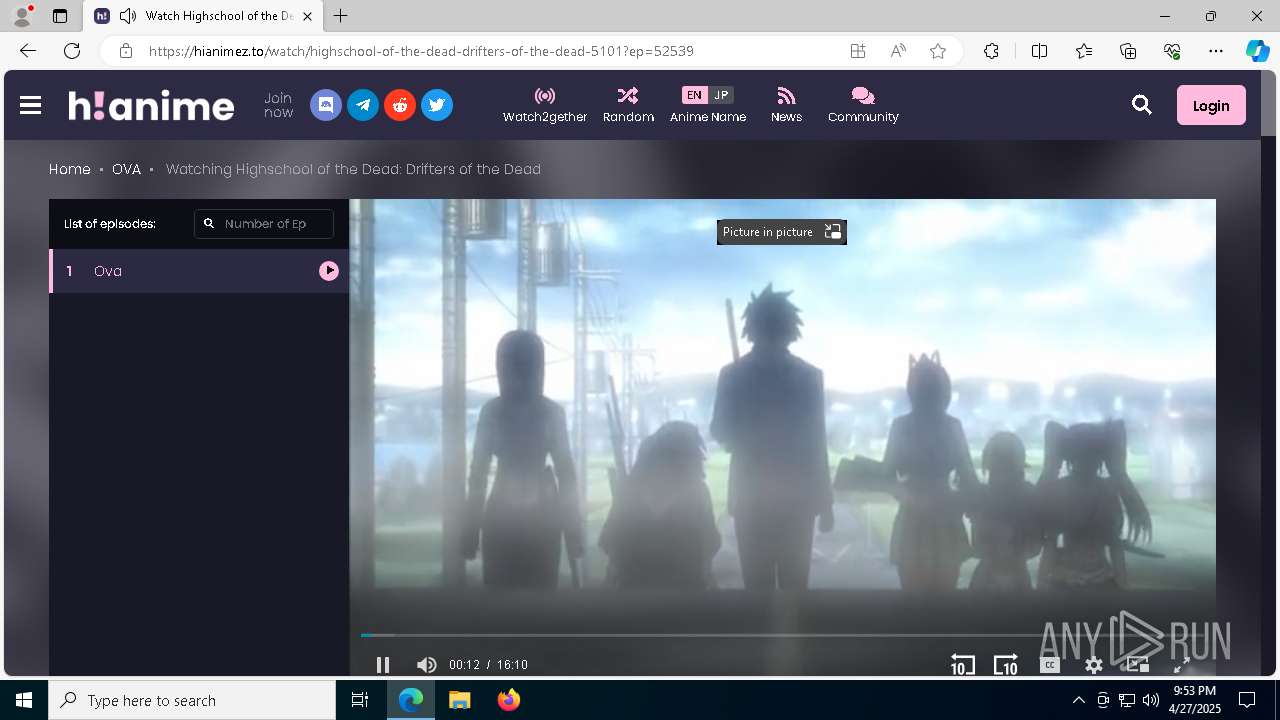Viewport: 1280px width, 720px height.
Task: Go to Home breadcrumb
Action: 70,169
